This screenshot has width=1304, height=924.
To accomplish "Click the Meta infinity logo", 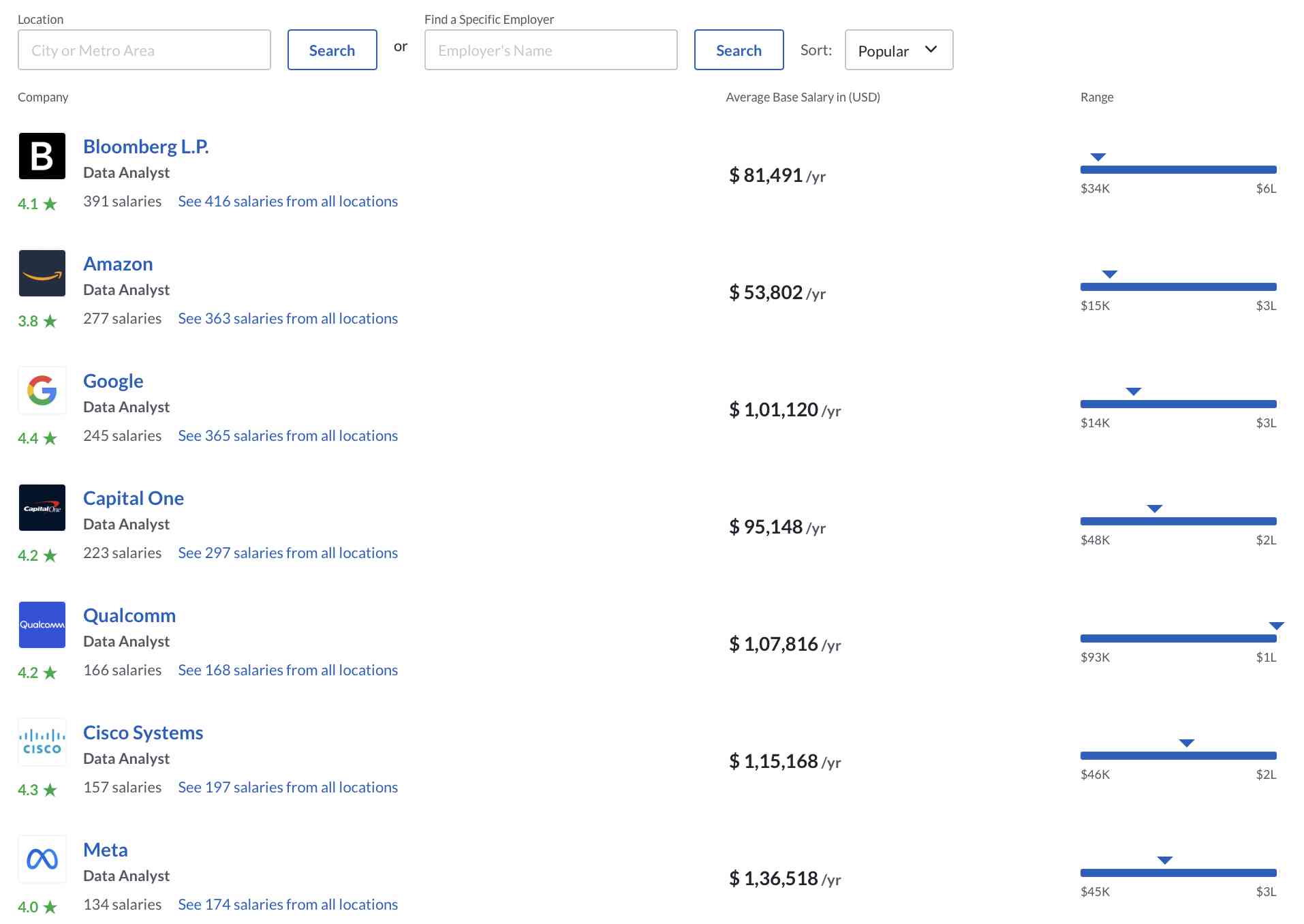I will 42,859.
